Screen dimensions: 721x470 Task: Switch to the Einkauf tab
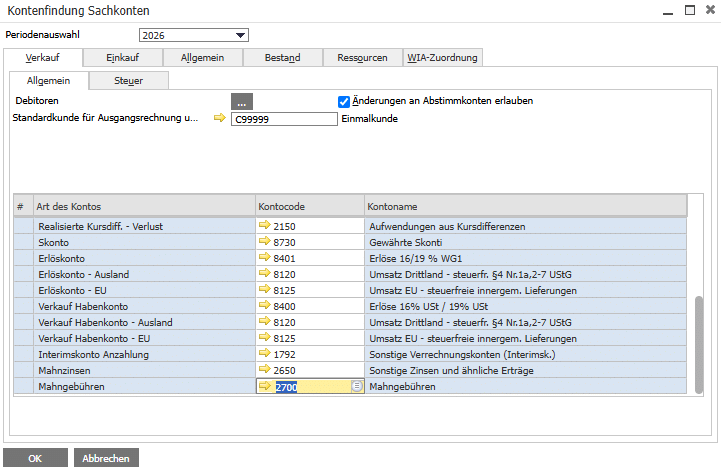click(122, 57)
